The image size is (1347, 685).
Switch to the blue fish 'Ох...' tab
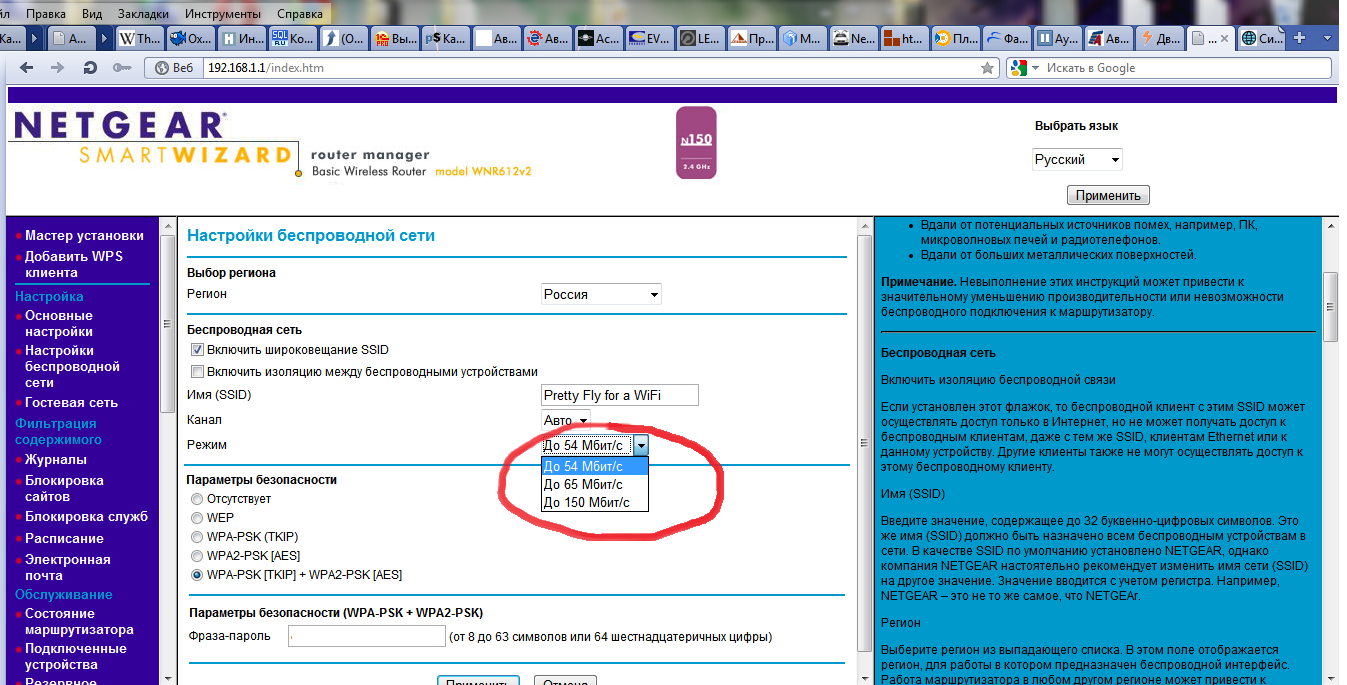point(192,39)
